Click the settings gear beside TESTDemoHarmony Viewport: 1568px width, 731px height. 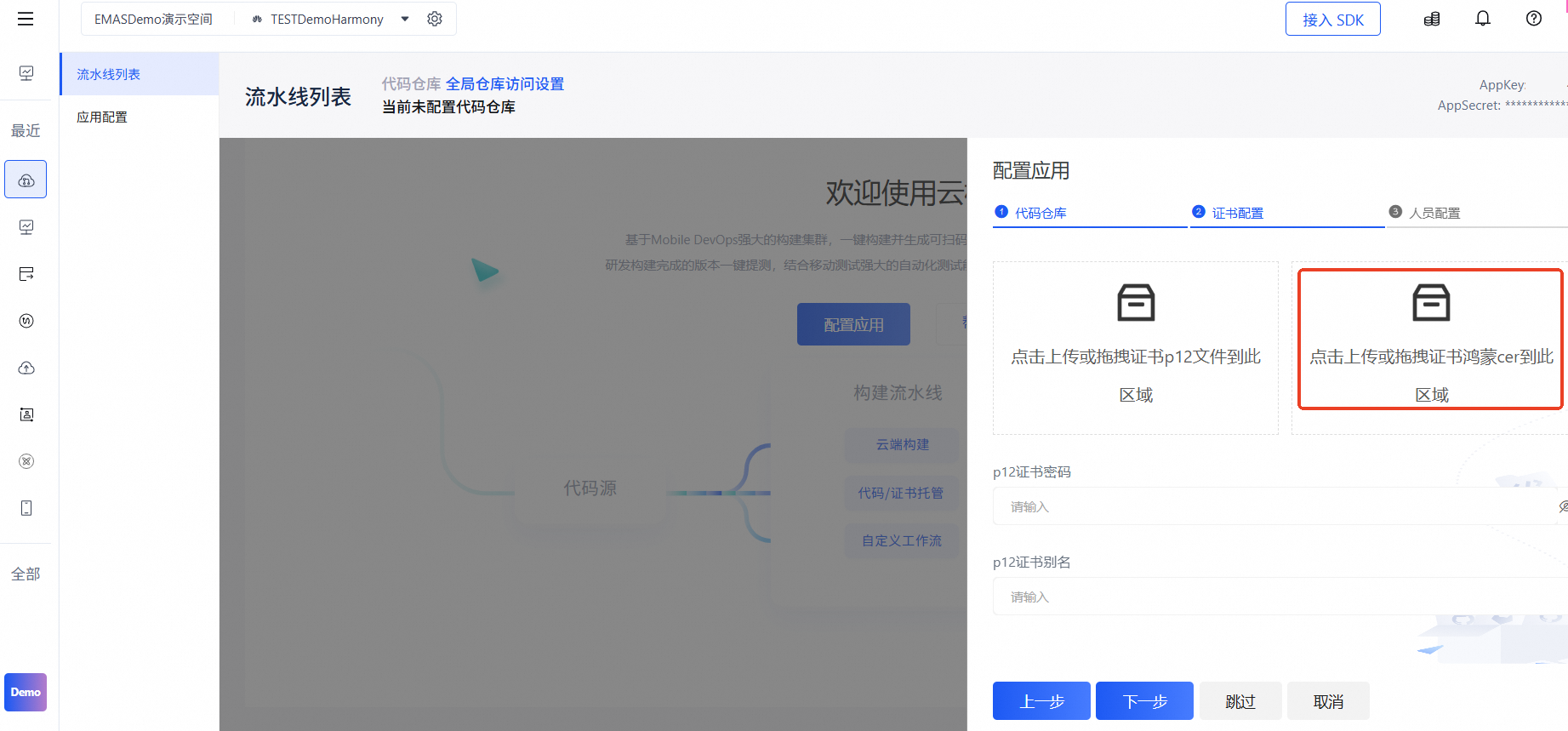click(435, 19)
